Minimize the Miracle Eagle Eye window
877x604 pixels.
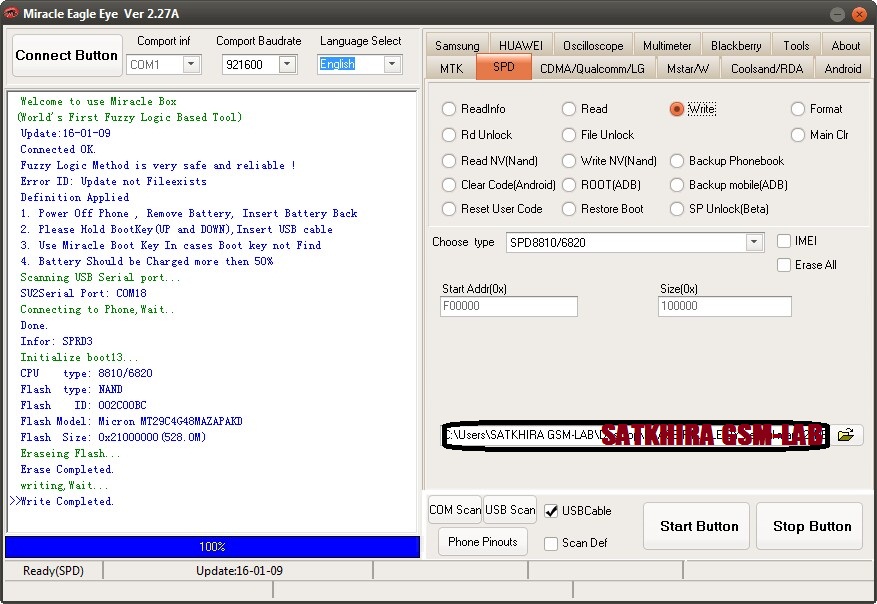click(x=837, y=14)
